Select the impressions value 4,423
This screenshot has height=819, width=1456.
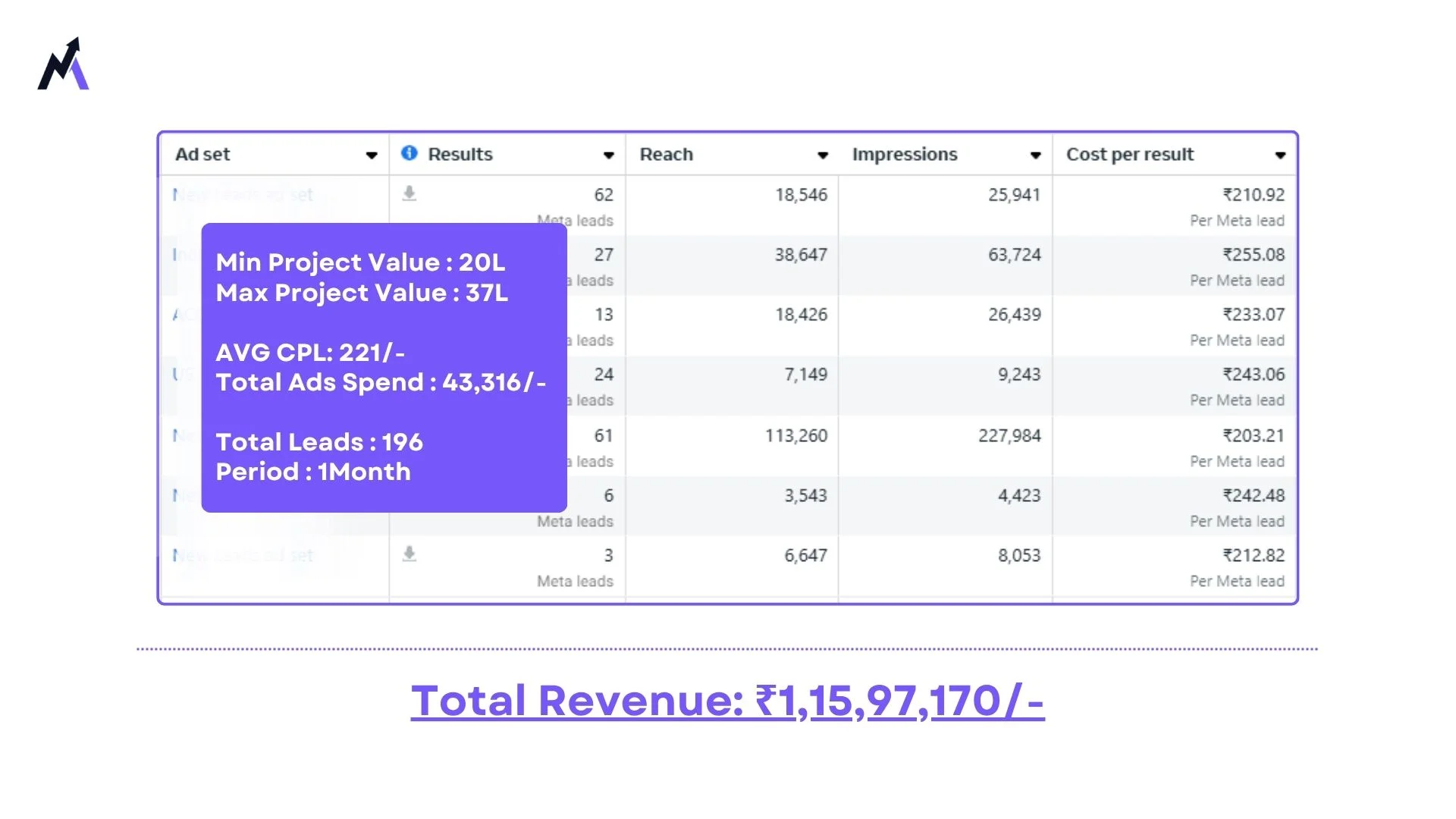pos(1018,496)
